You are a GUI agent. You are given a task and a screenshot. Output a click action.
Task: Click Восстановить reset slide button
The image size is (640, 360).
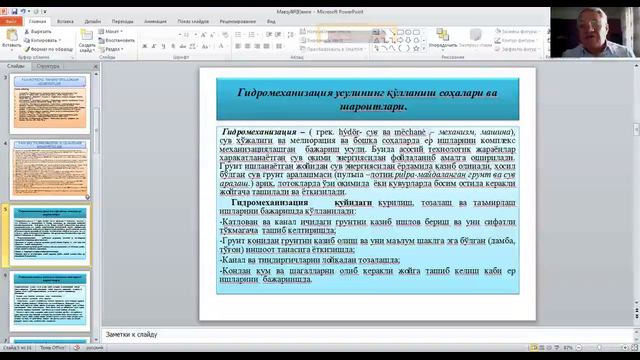pos(116,40)
